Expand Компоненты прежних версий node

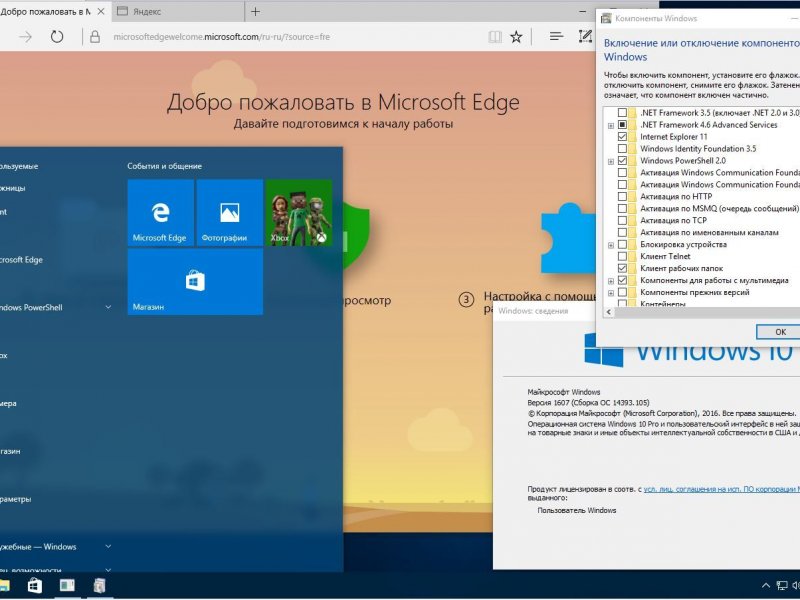[611, 293]
